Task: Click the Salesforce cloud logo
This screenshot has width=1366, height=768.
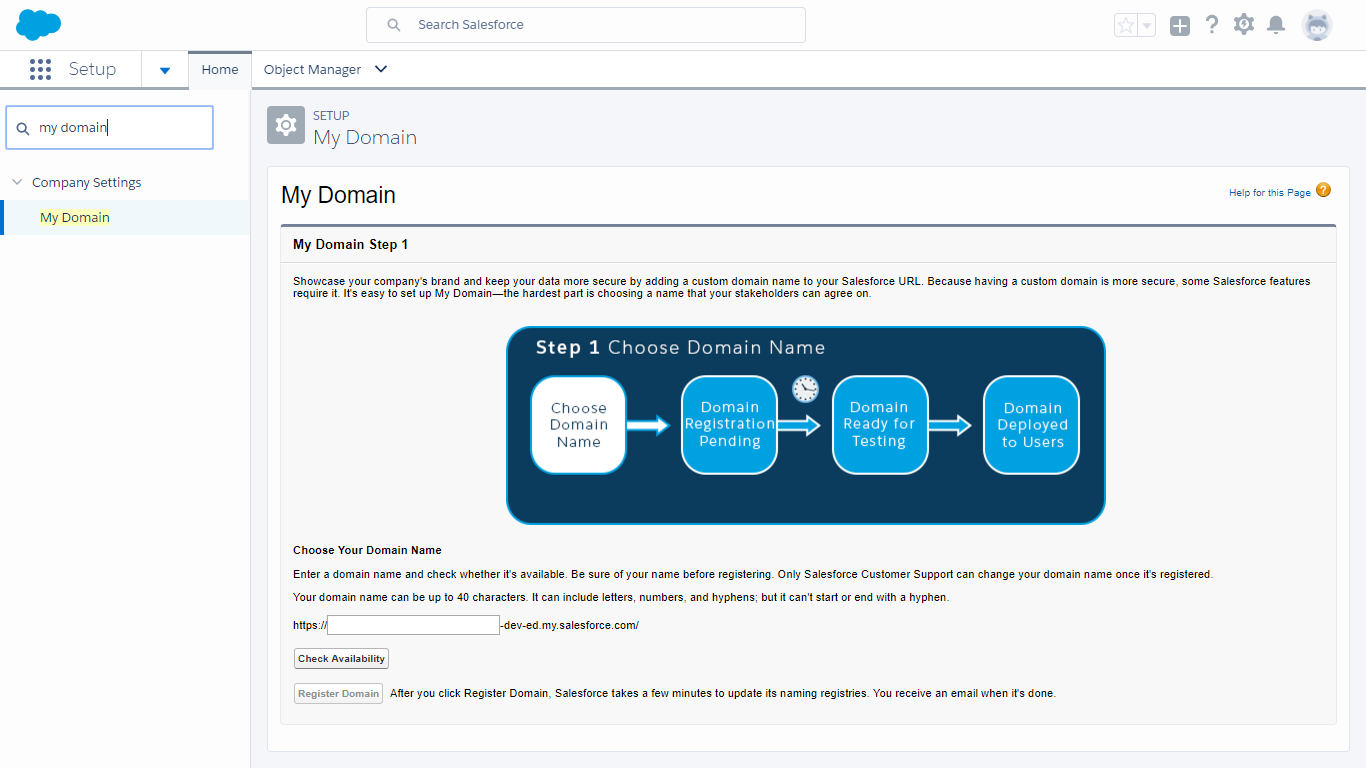Action: pyautogui.click(x=39, y=25)
